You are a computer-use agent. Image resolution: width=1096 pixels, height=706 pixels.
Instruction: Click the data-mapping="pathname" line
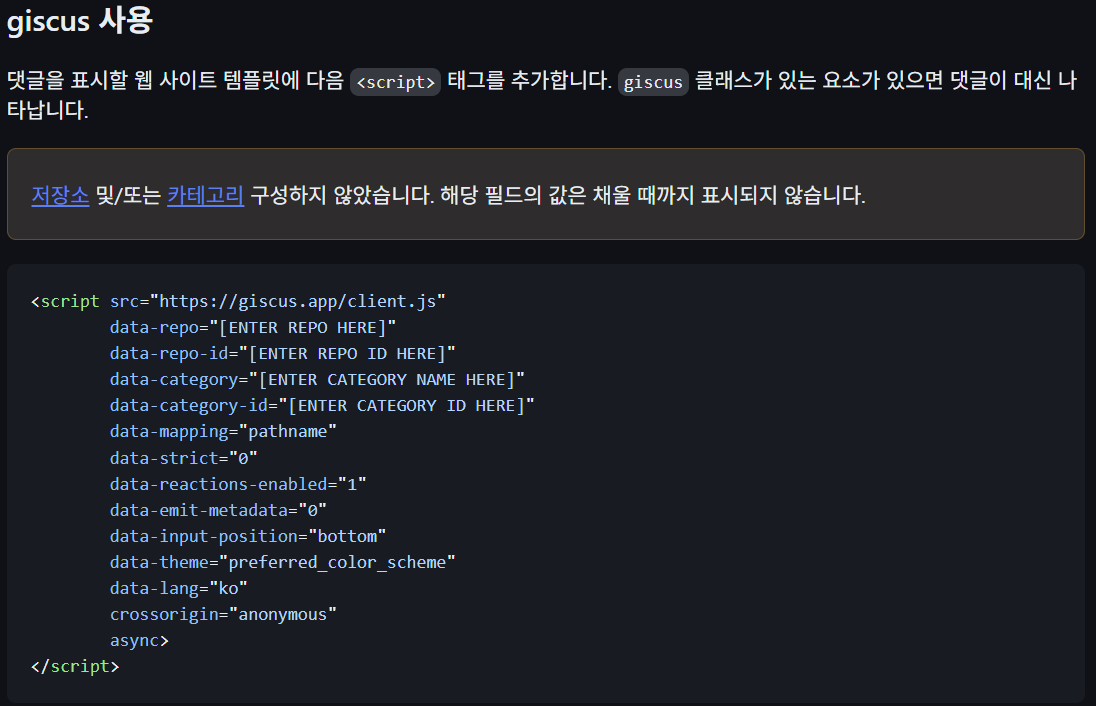pyautogui.click(x=223, y=431)
